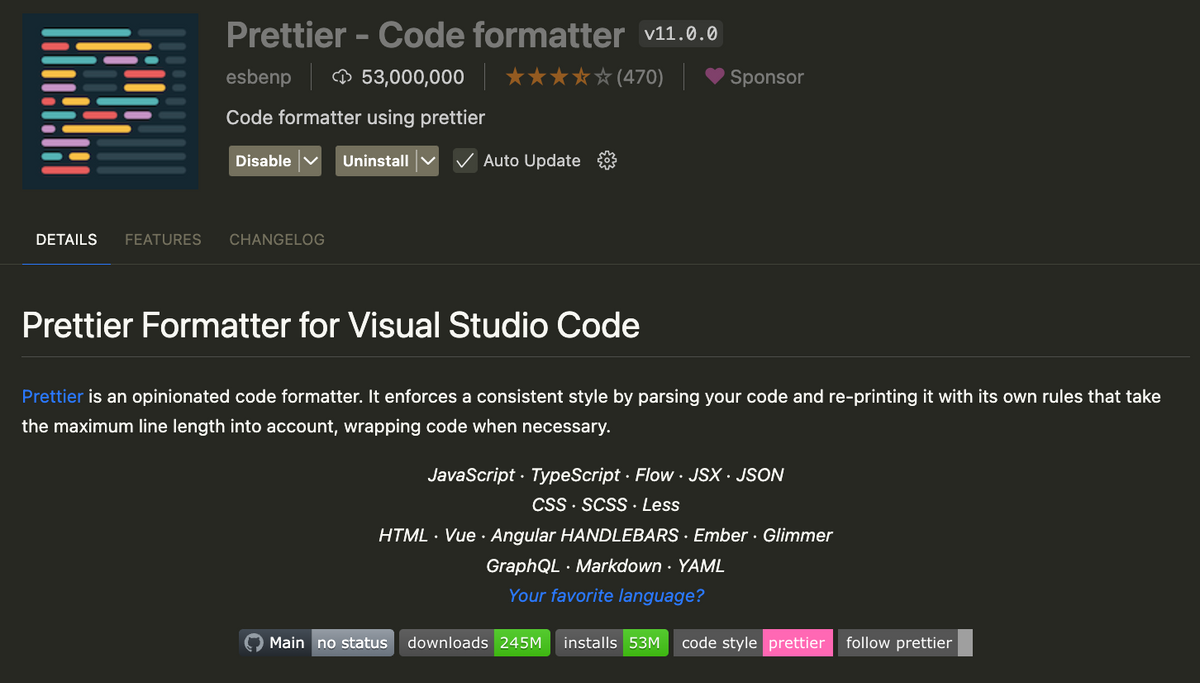Click the cloud download count icon

click(x=342, y=77)
